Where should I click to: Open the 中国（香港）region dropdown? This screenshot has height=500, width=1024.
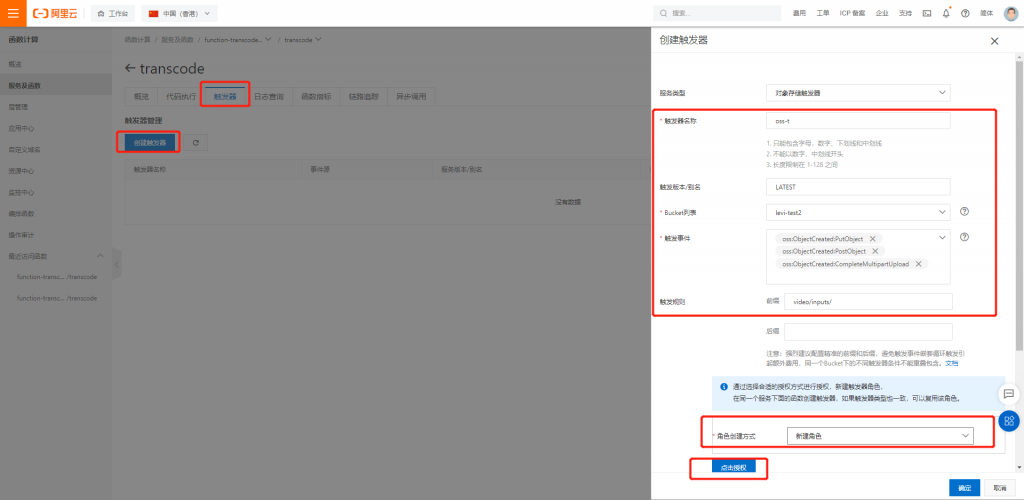(180, 13)
